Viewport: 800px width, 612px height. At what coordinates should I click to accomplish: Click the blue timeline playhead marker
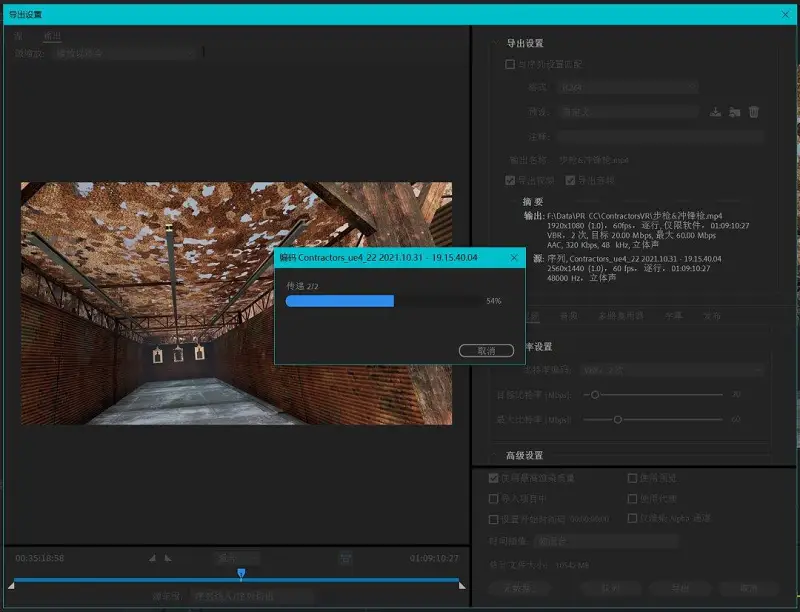coord(241,574)
